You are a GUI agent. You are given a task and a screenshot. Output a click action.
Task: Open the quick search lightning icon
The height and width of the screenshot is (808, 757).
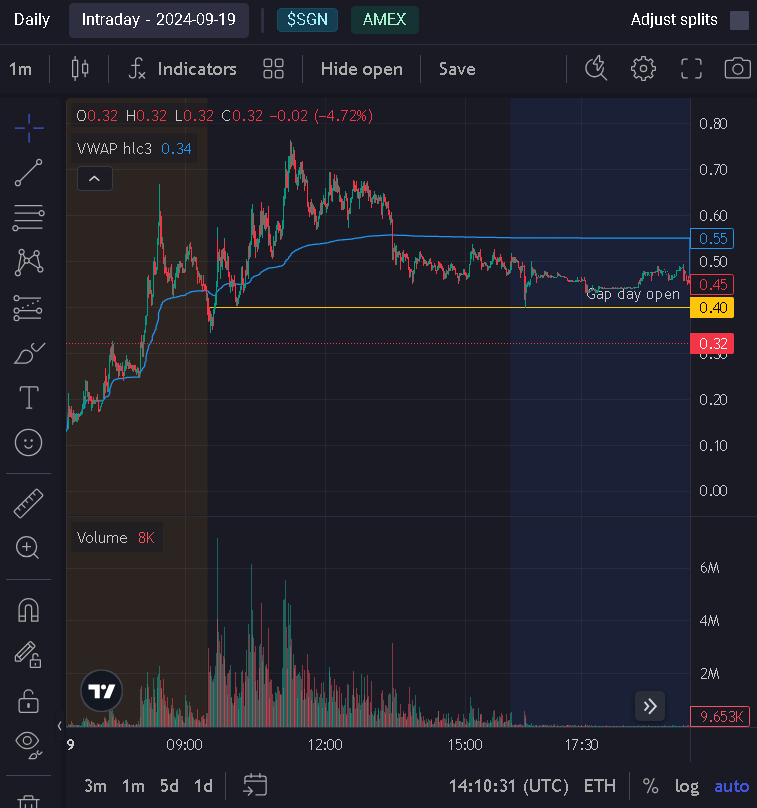tap(596, 69)
